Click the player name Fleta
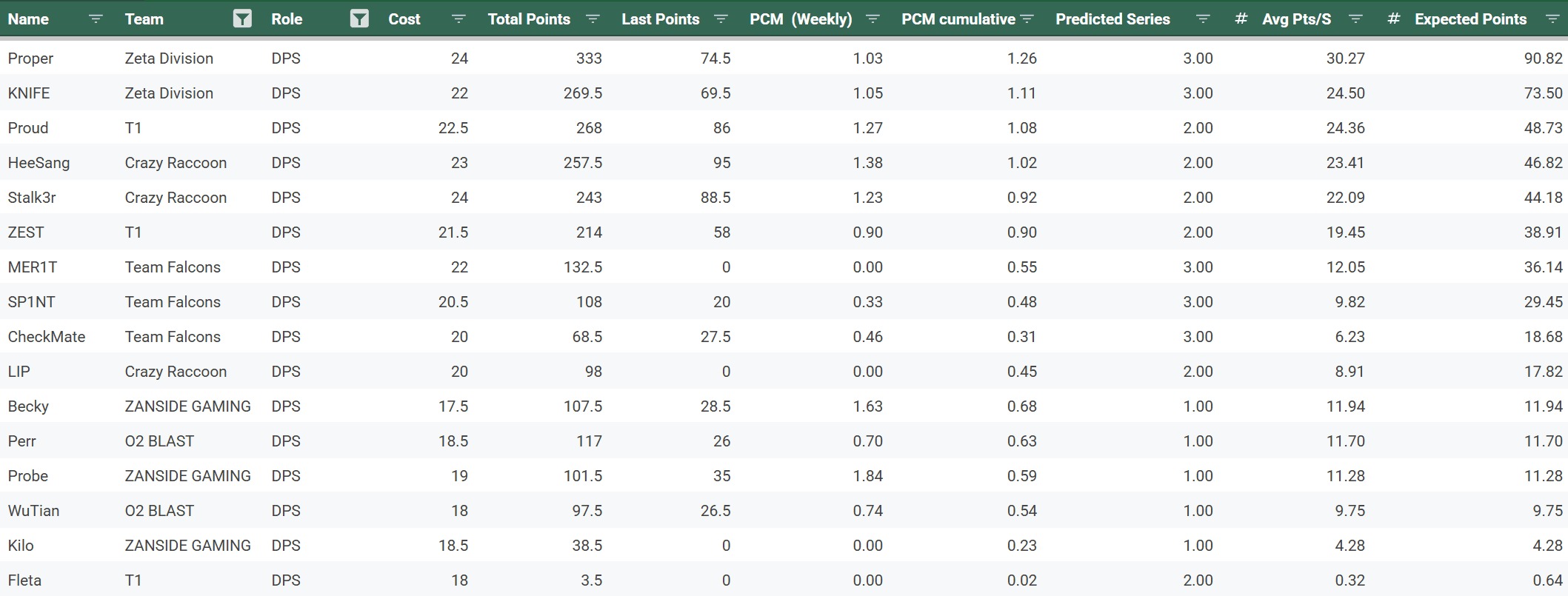Image resolution: width=1568 pixels, height=596 pixels. [x=24, y=580]
